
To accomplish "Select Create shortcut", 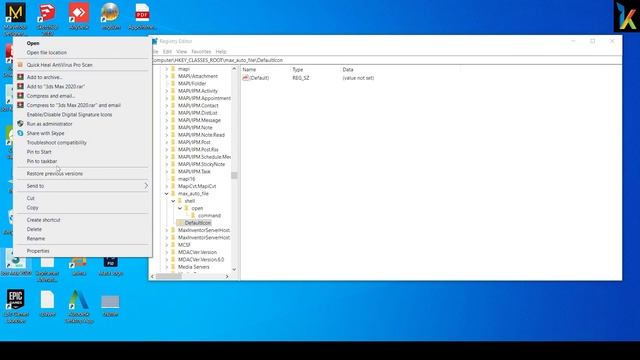I will (43, 220).
